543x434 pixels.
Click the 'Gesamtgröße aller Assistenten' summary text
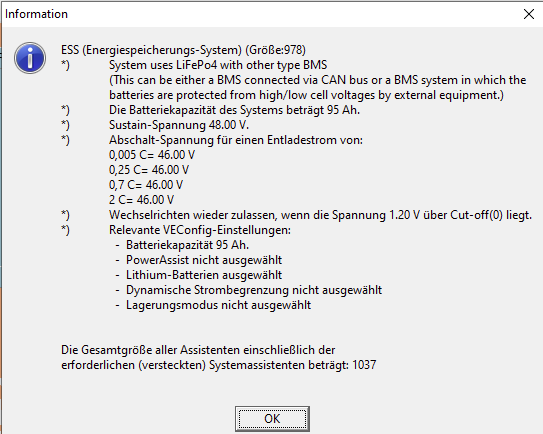(219, 357)
